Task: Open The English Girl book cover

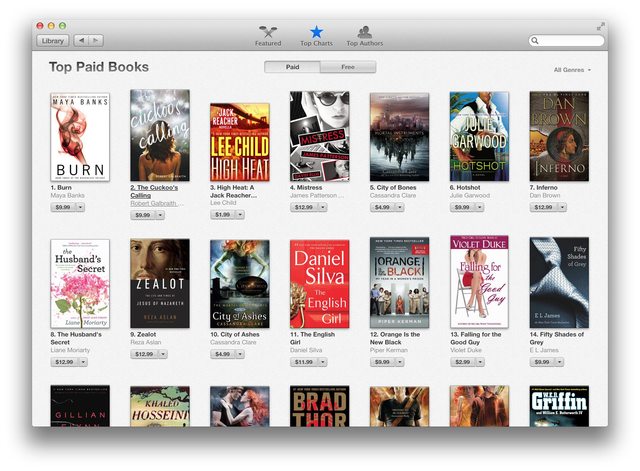Action: 320,284
